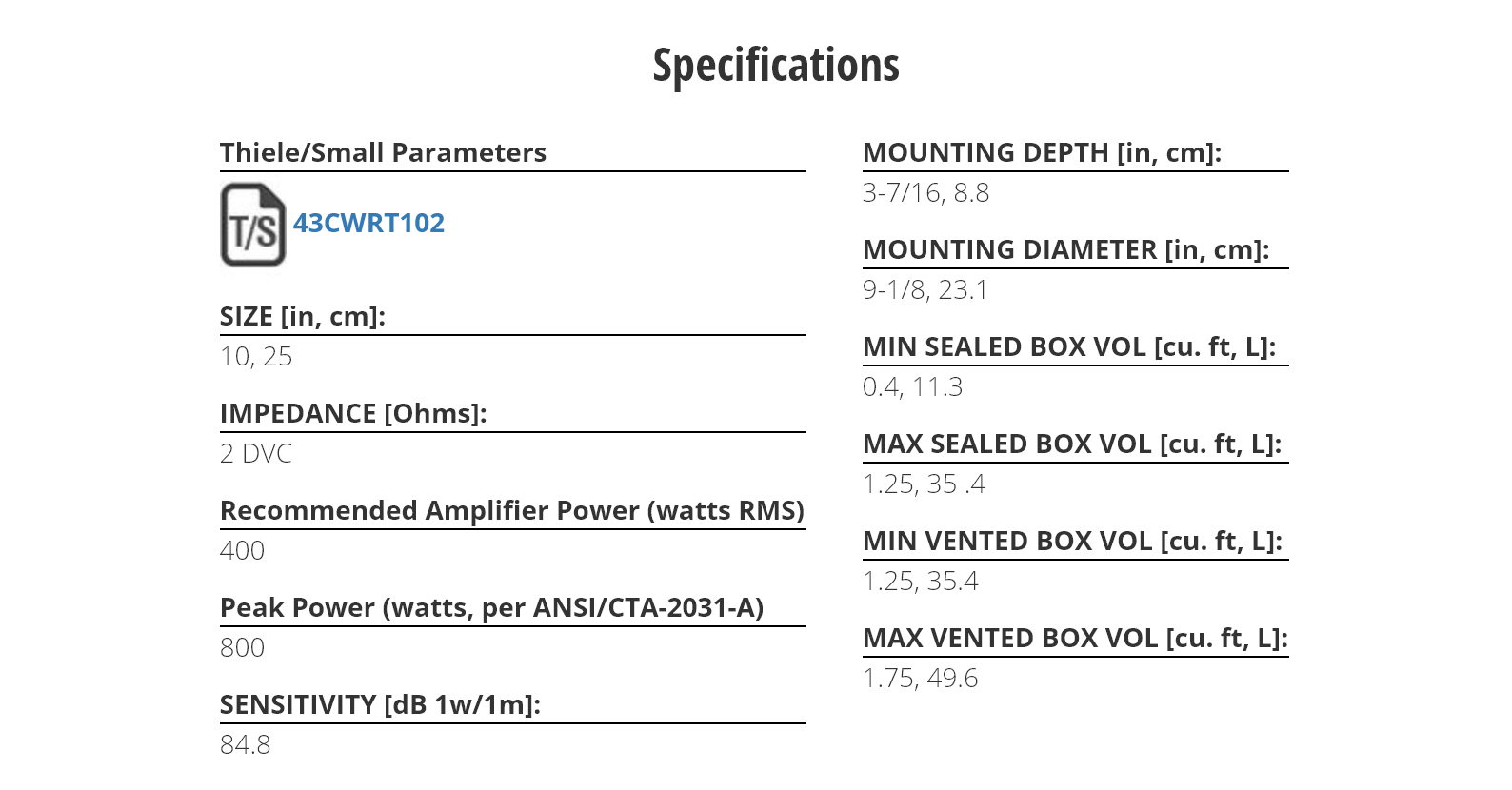Click the IMPEDANCE [Ohms] heading

pos(353,413)
